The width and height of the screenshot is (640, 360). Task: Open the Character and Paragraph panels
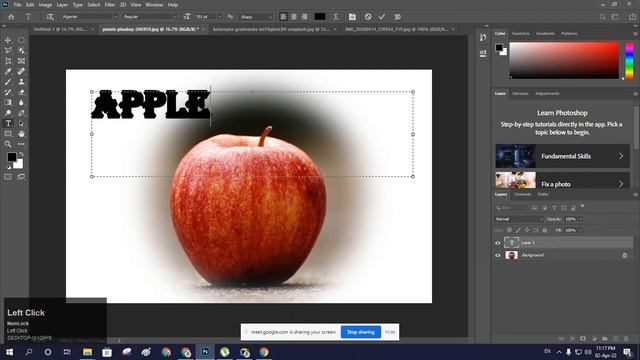352,17
